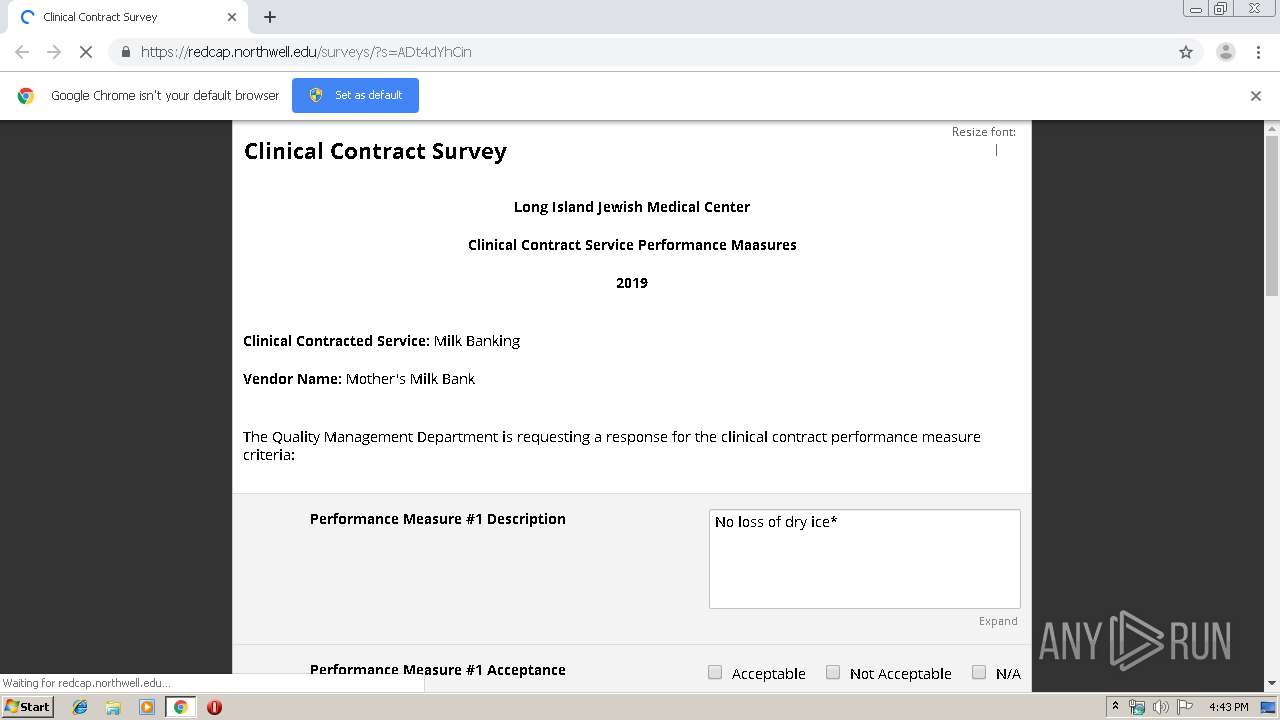The width and height of the screenshot is (1280, 720).
Task: Click the Long Island Jewish Medical Center text
Action: click(x=632, y=207)
